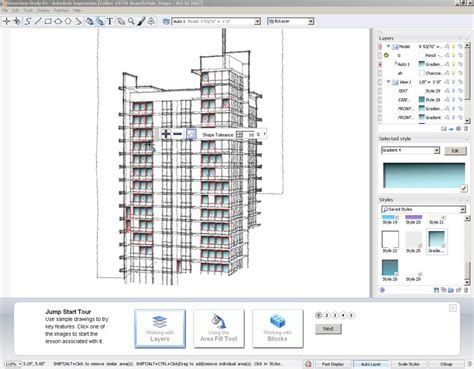Click the arrow at right end of Shape Tolerance bar
474x369 pixels.
click(x=265, y=134)
